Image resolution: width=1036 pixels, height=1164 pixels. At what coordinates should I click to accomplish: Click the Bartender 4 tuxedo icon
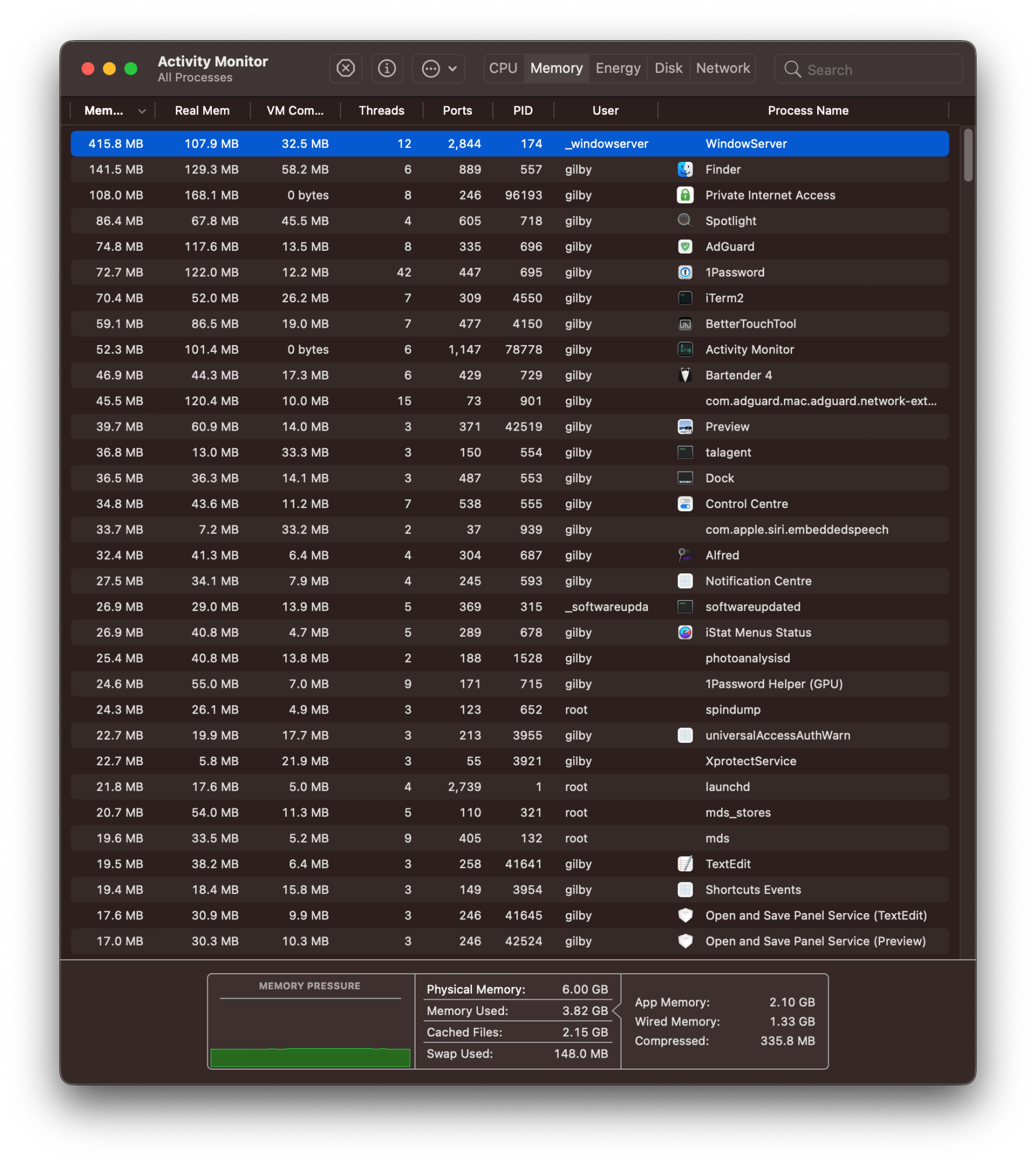click(685, 375)
